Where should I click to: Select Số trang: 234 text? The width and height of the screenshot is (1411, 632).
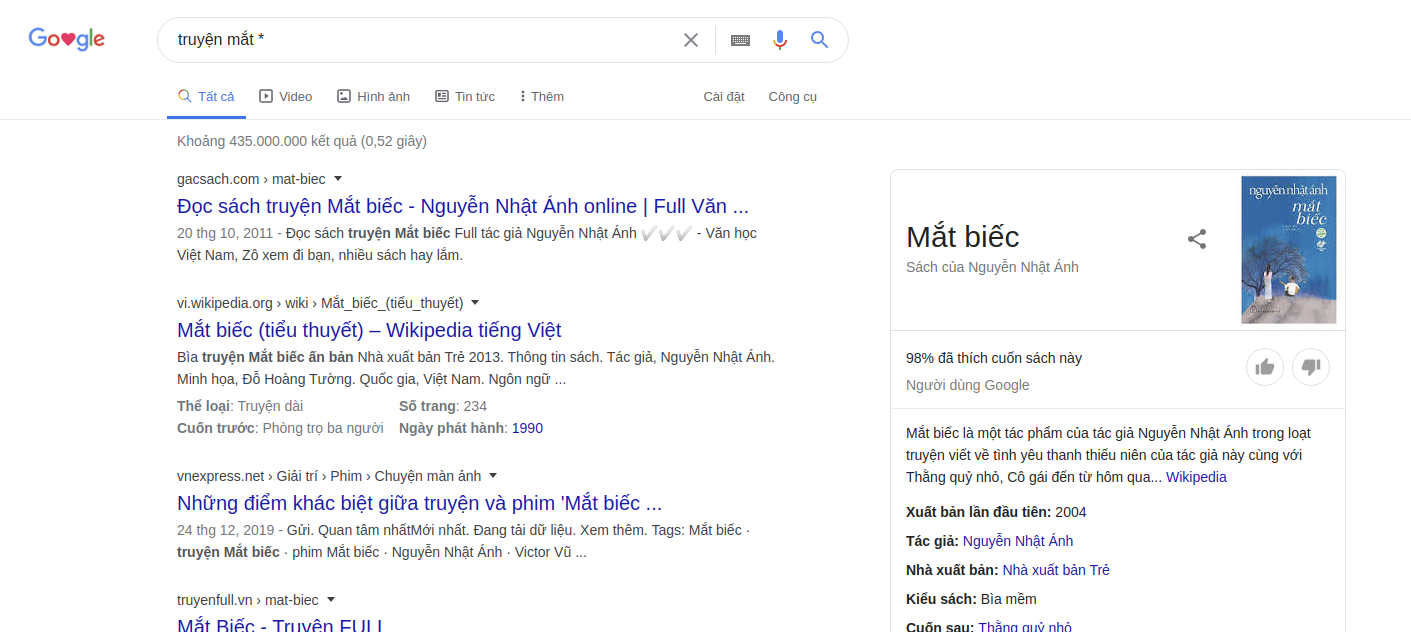point(443,406)
